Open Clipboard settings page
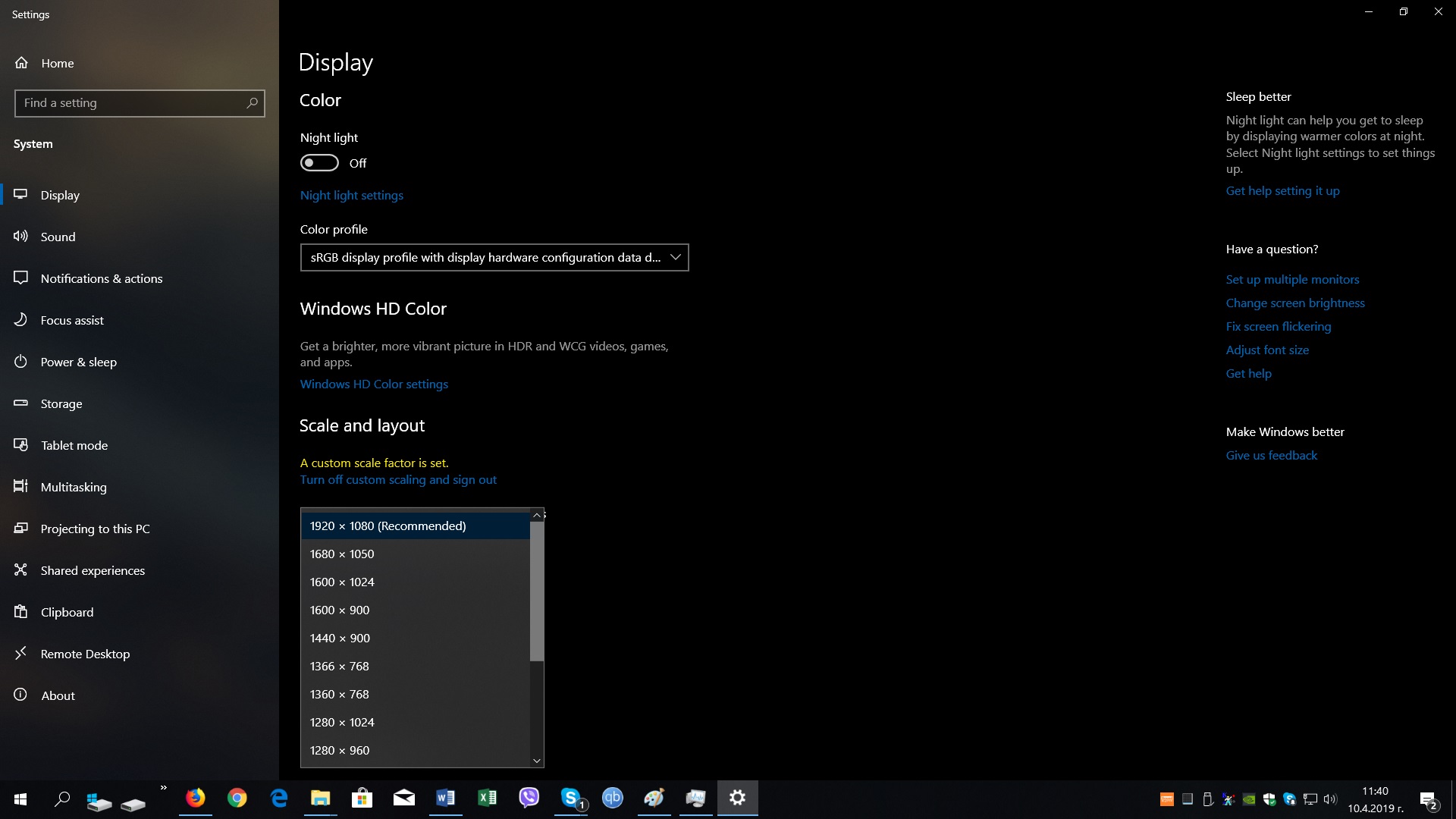This screenshot has height=819, width=1456. click(x=67, y=612)
